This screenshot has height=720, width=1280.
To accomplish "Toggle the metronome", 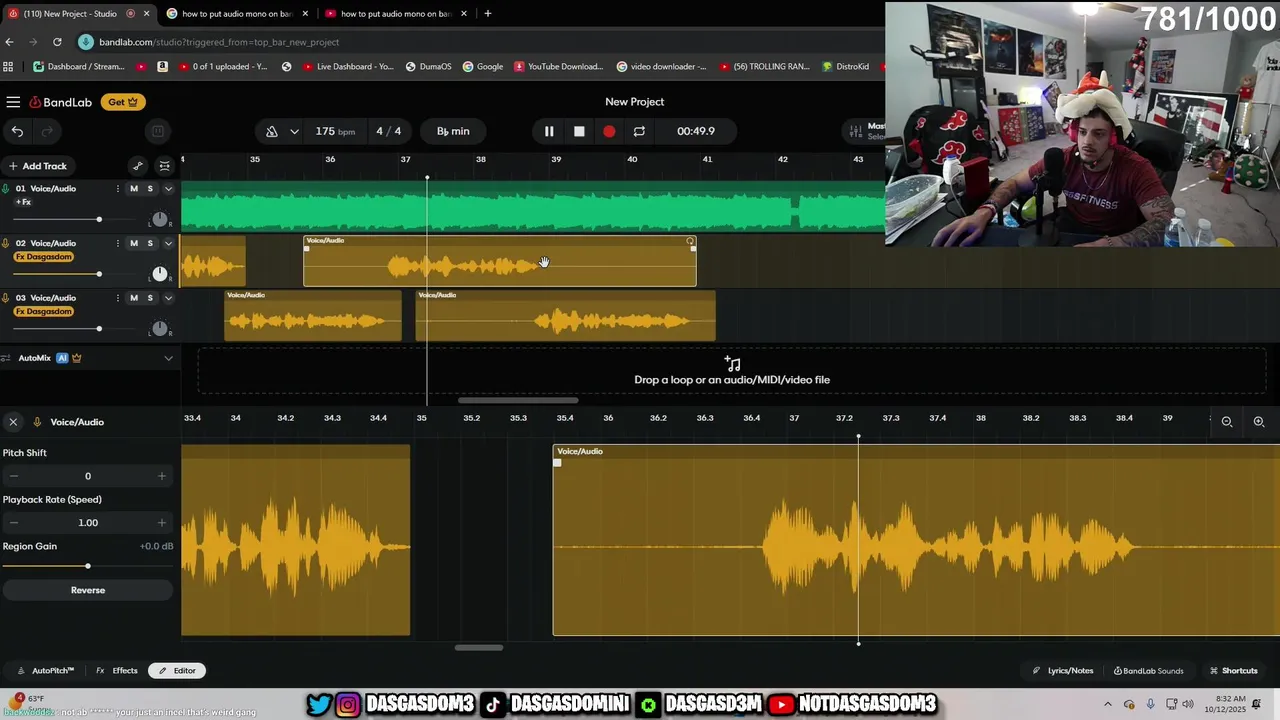I will click(x=272, y=131).
